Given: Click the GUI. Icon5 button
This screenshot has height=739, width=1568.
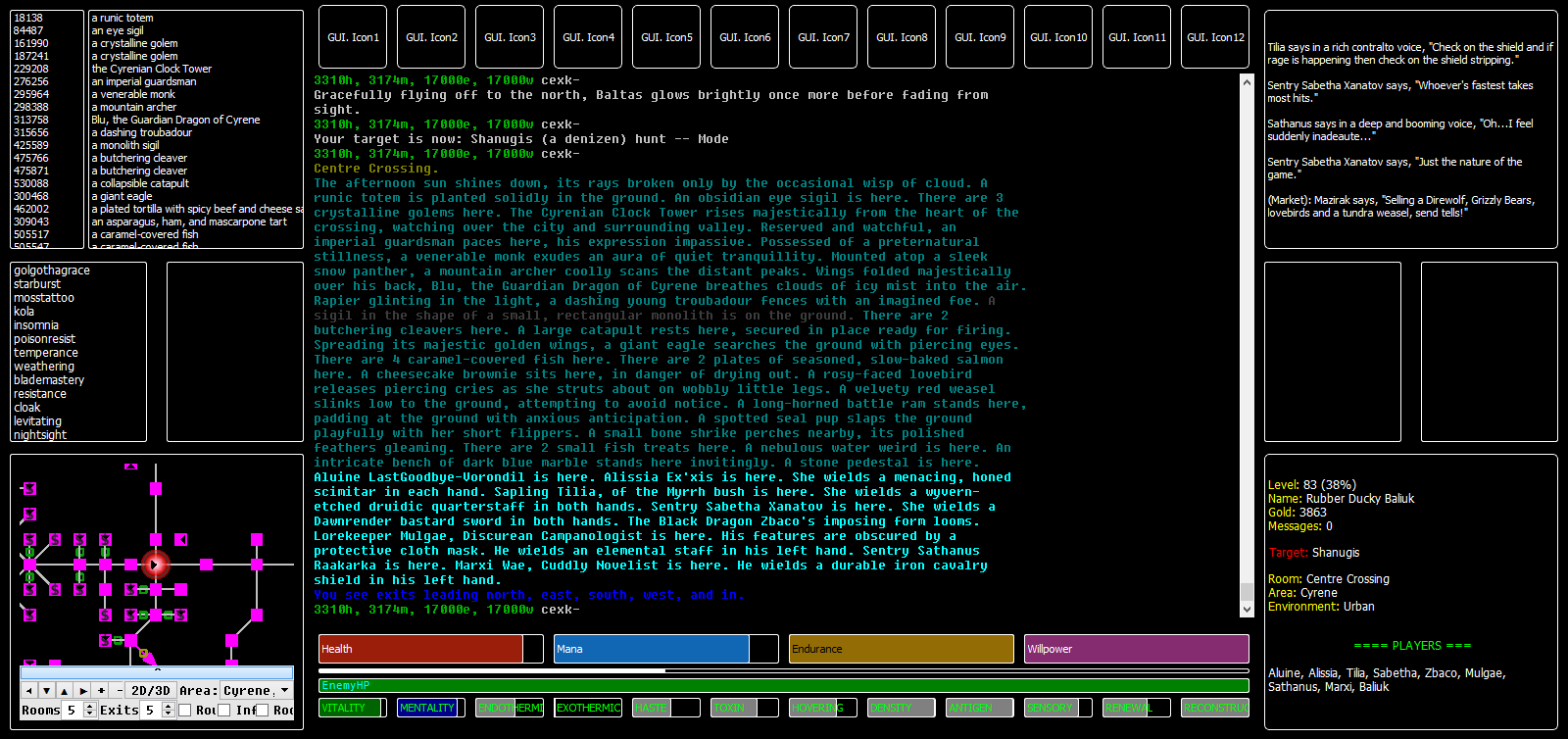Looking at the screenshot, I should 666,37.
